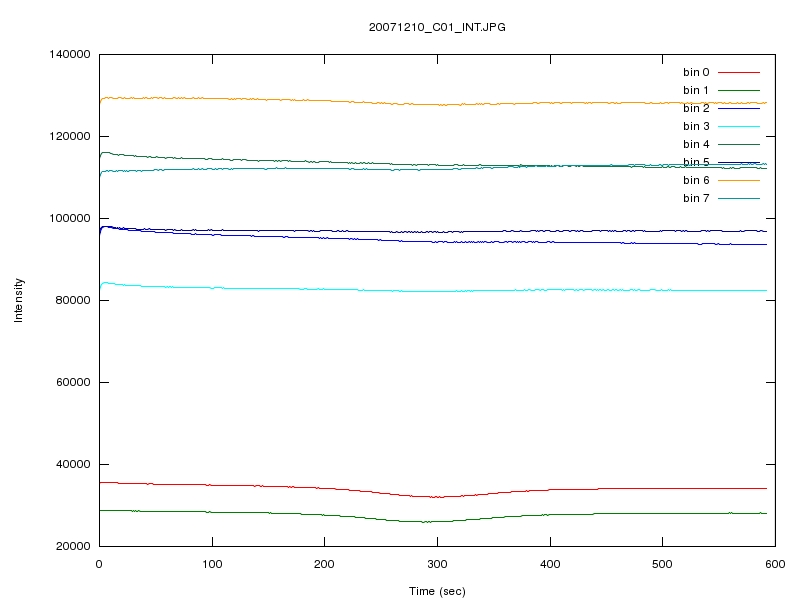The width and height of the screenshot is (800, 600).
Task: Click the 200 x-axis tick label
Action: [x=324, y=564]
